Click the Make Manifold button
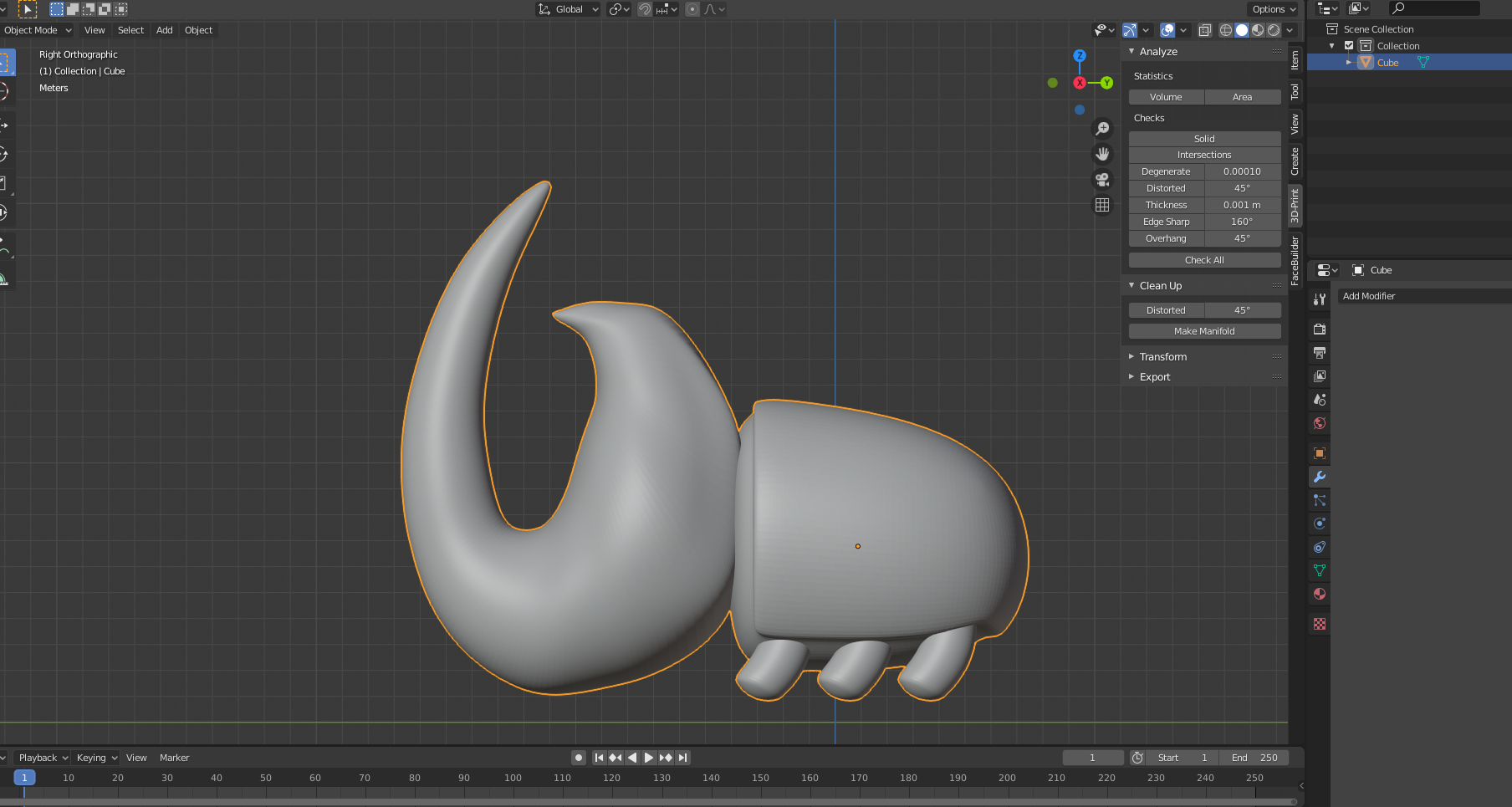The image size is (1512, 807). click(1203, 330)
